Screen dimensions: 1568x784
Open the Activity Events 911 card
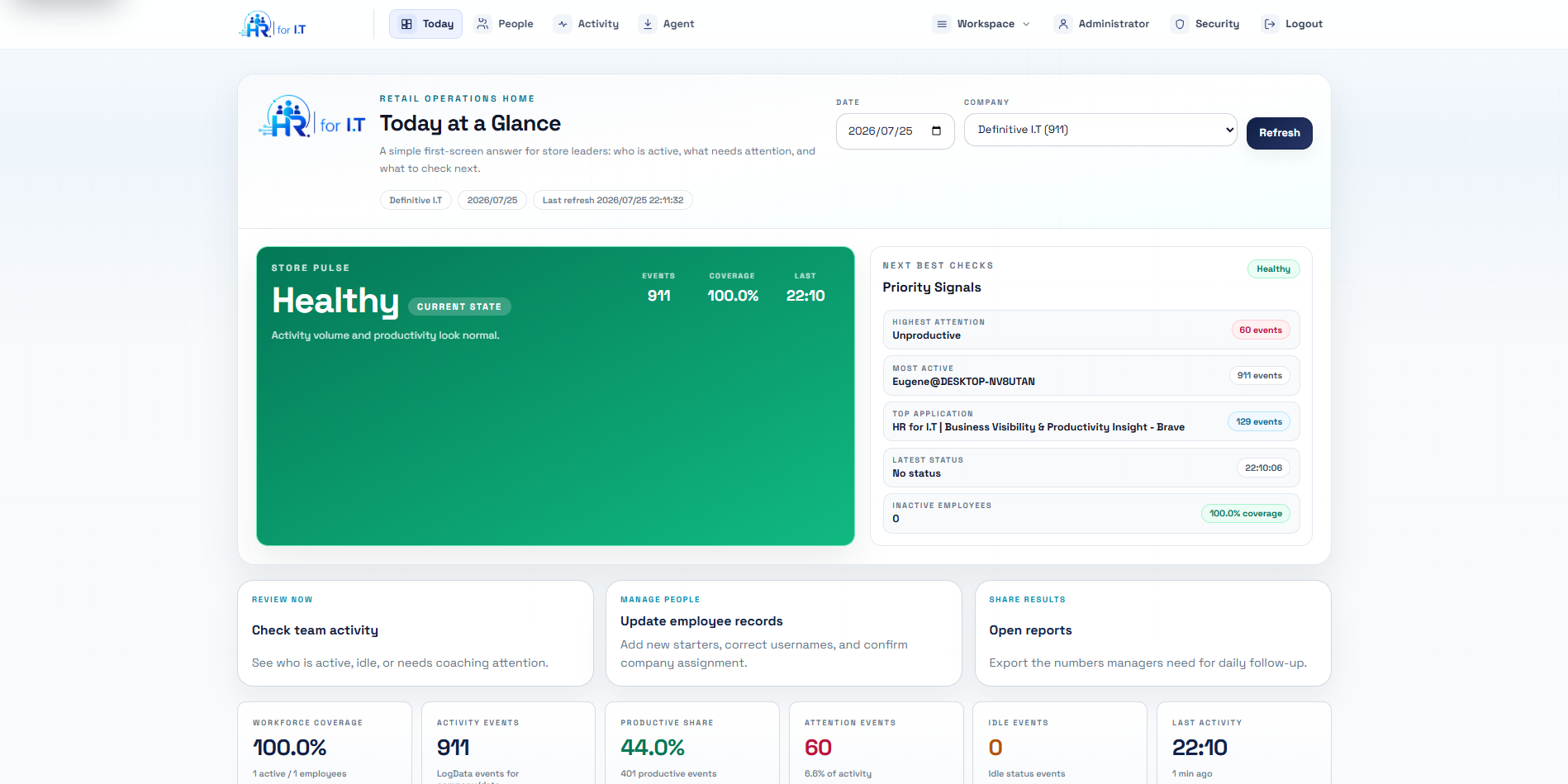pyautogui.click(x=508, y=743)
